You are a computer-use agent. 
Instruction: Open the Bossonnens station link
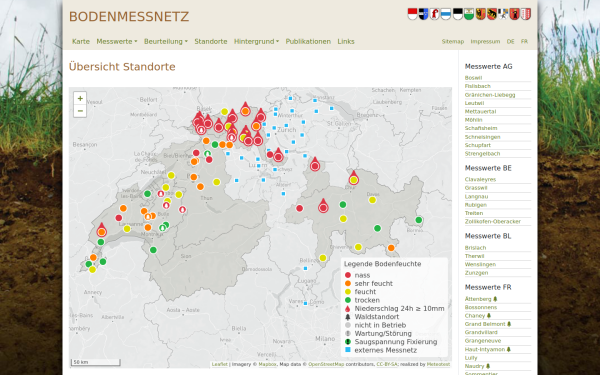click(x=481, y=307)
